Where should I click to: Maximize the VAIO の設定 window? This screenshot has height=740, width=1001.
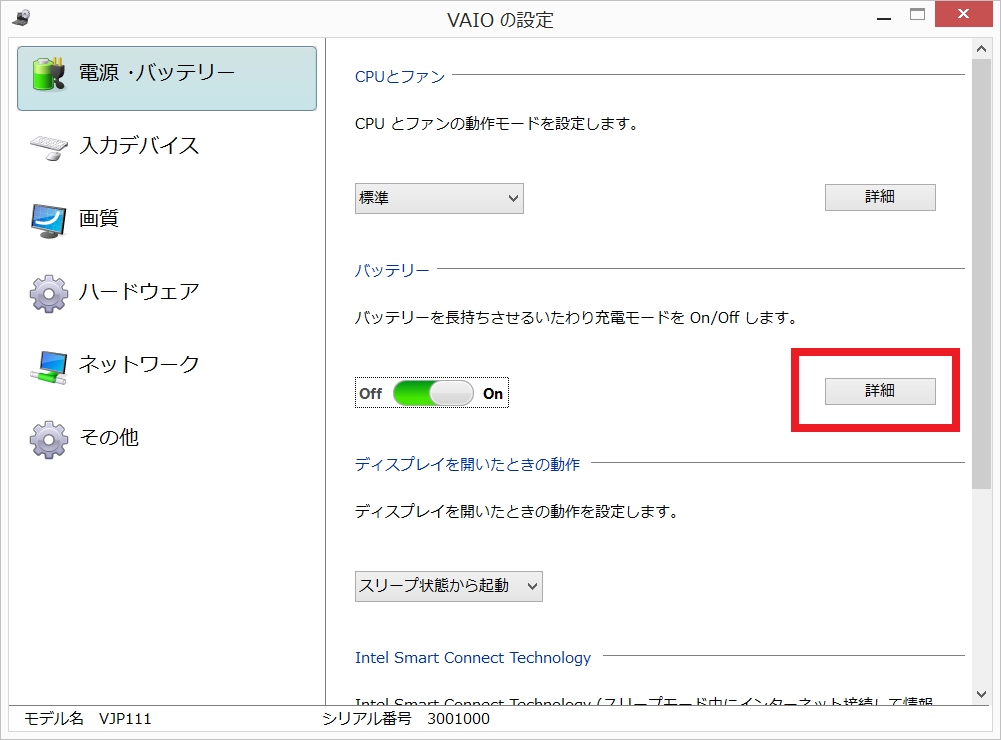coord(917,15)
